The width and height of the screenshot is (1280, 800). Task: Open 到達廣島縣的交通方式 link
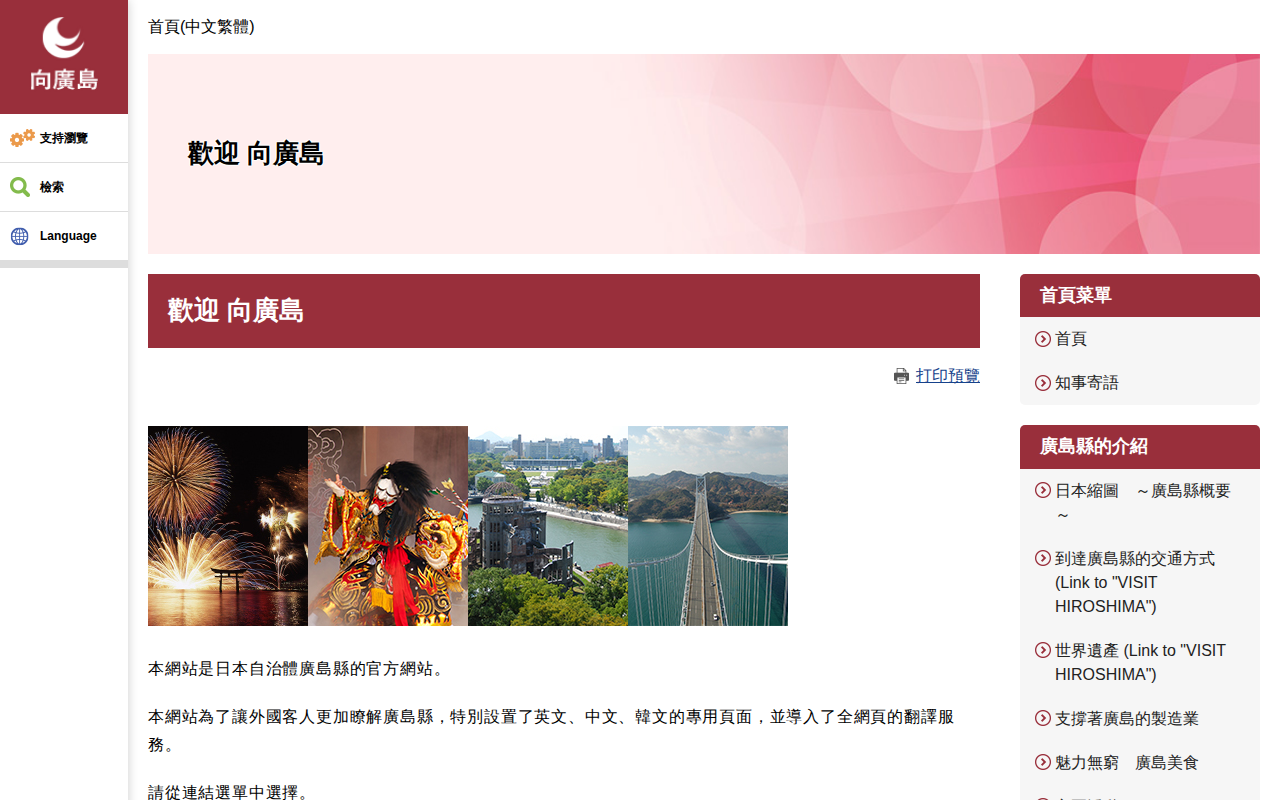(1135, 583)
